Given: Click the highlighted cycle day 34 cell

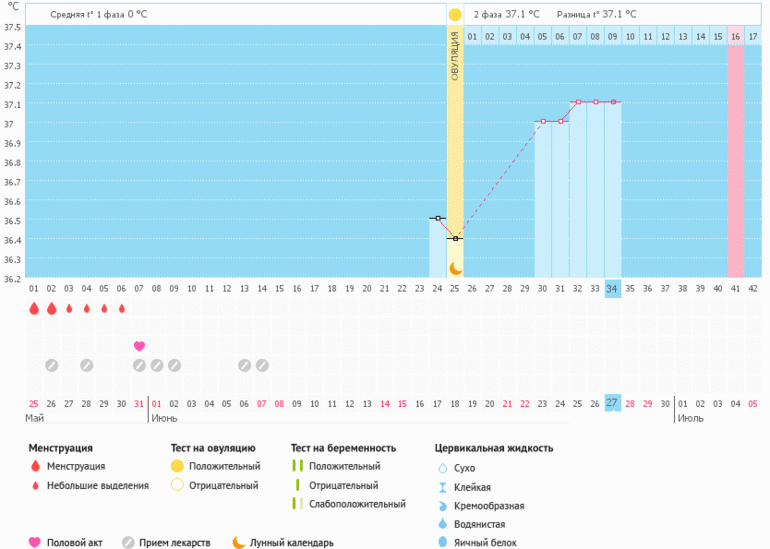Looking at the screenshot, I should tap(612, 289).
